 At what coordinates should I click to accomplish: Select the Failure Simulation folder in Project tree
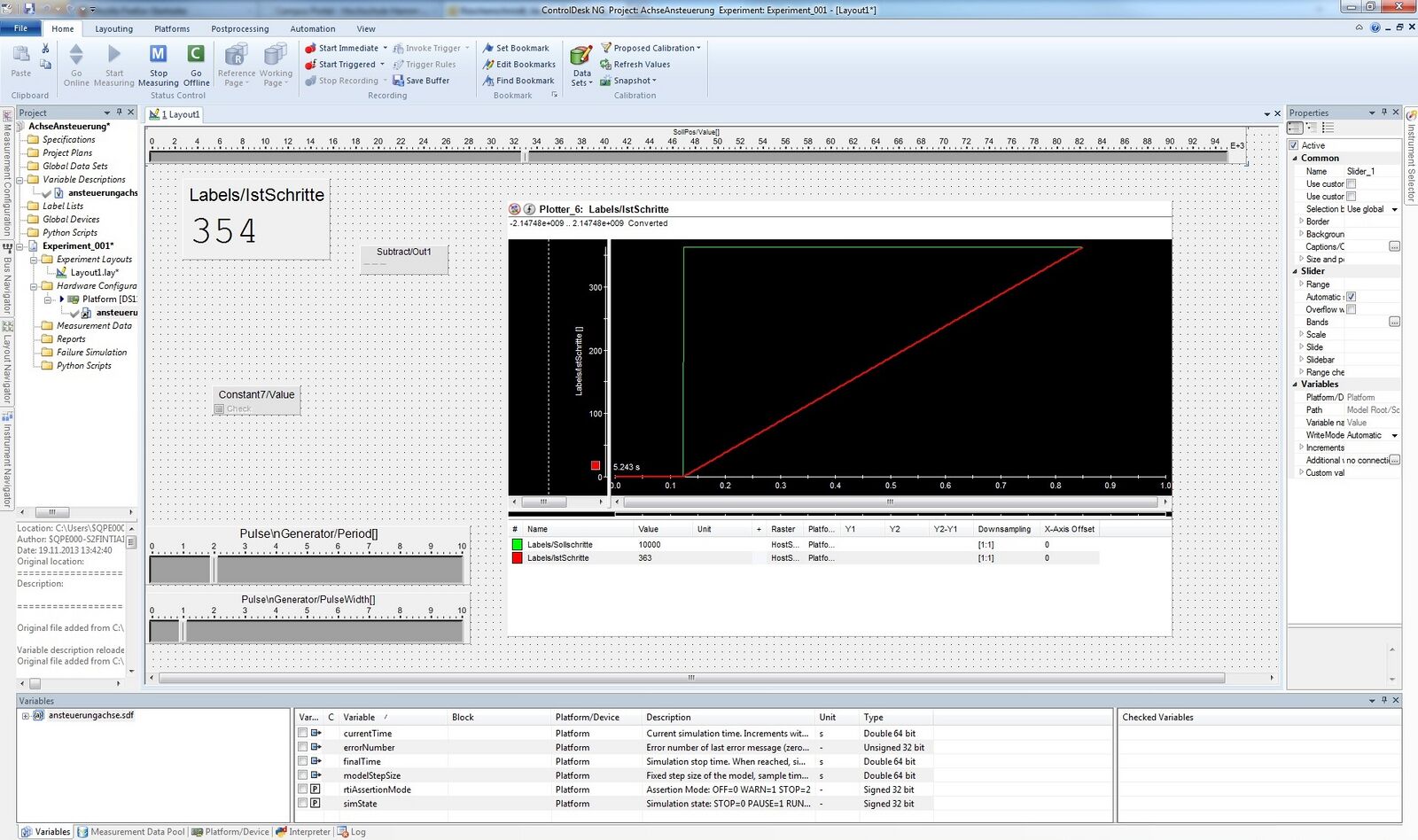pos(91,353)
